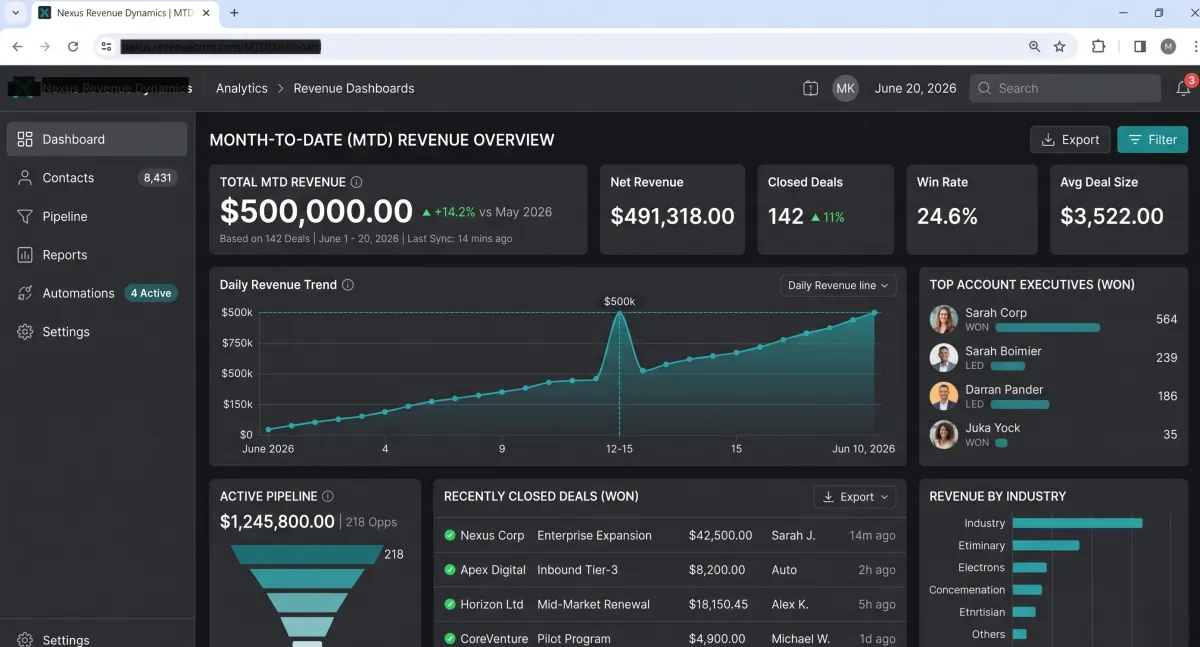Click the green check beside Horizon Ltd

click(450, 604)
